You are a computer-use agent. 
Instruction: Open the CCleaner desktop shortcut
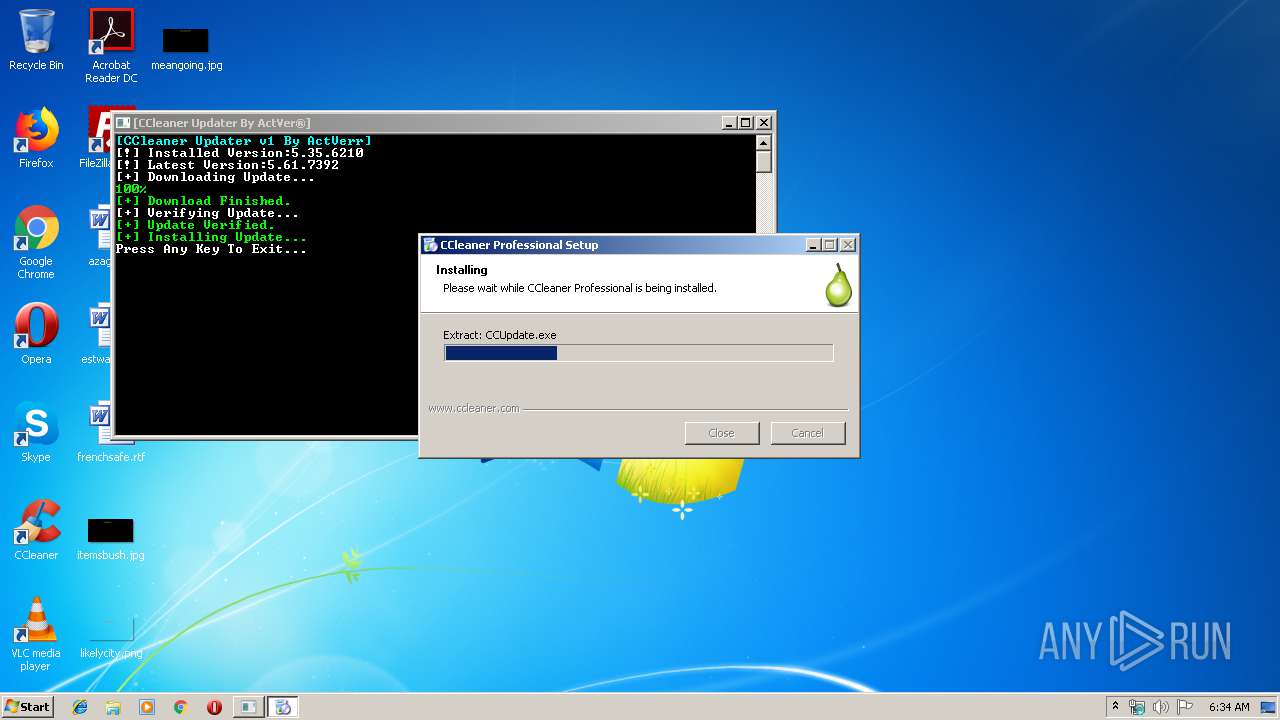pos(36,530)
